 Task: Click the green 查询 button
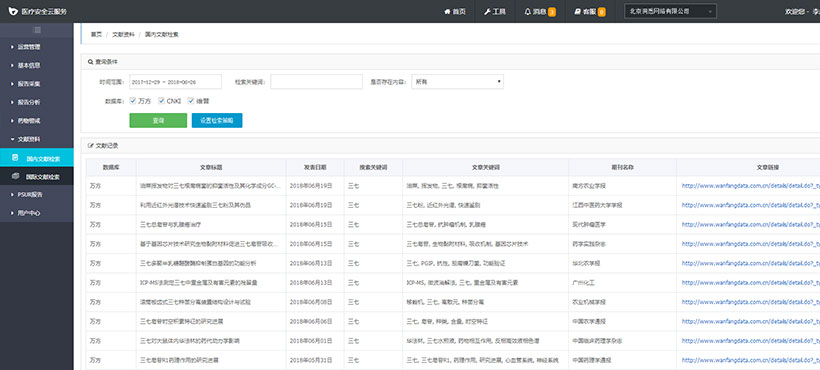pos(158,120)
